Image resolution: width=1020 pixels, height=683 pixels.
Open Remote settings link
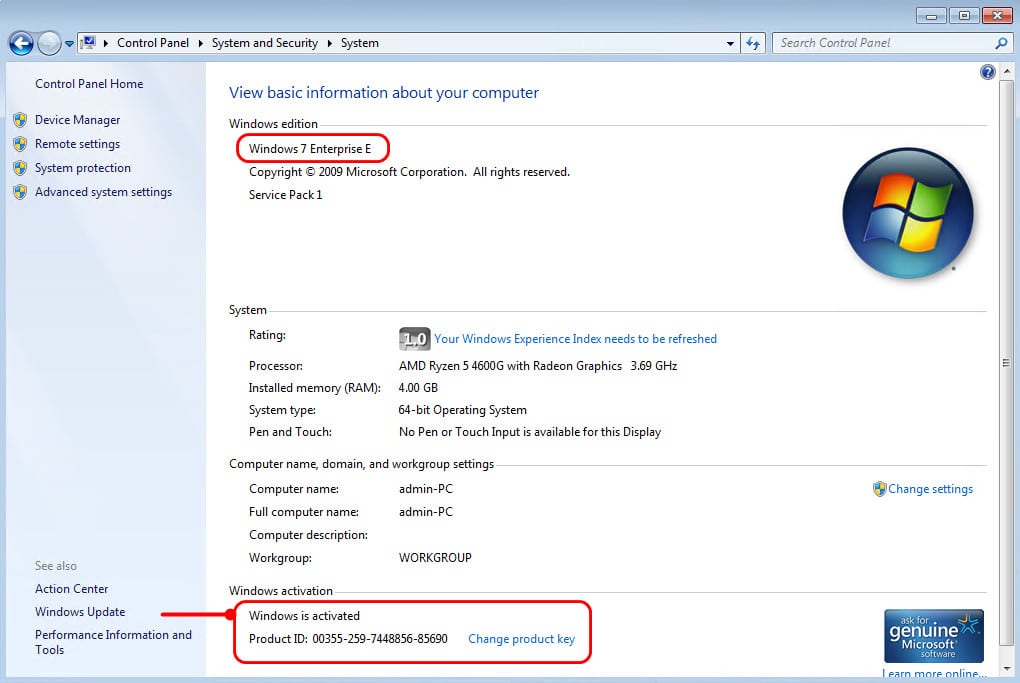[x=77, y=144]
